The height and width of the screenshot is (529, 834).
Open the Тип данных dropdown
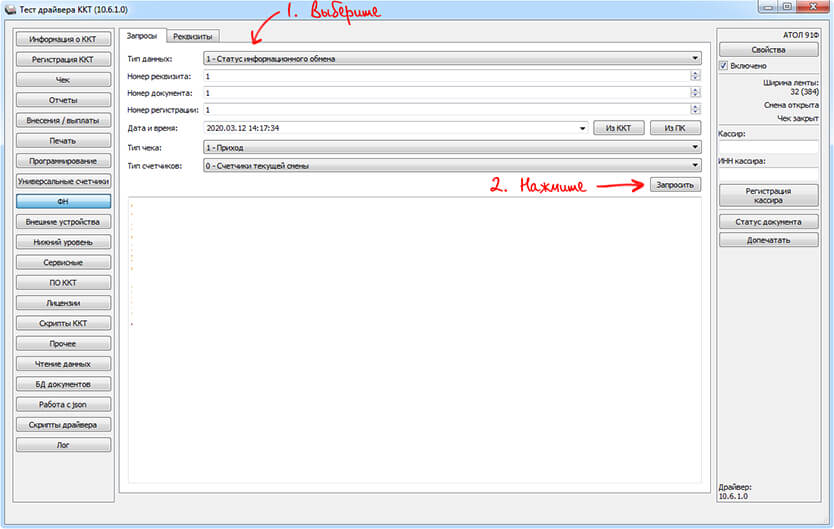[x=694, y=59]
